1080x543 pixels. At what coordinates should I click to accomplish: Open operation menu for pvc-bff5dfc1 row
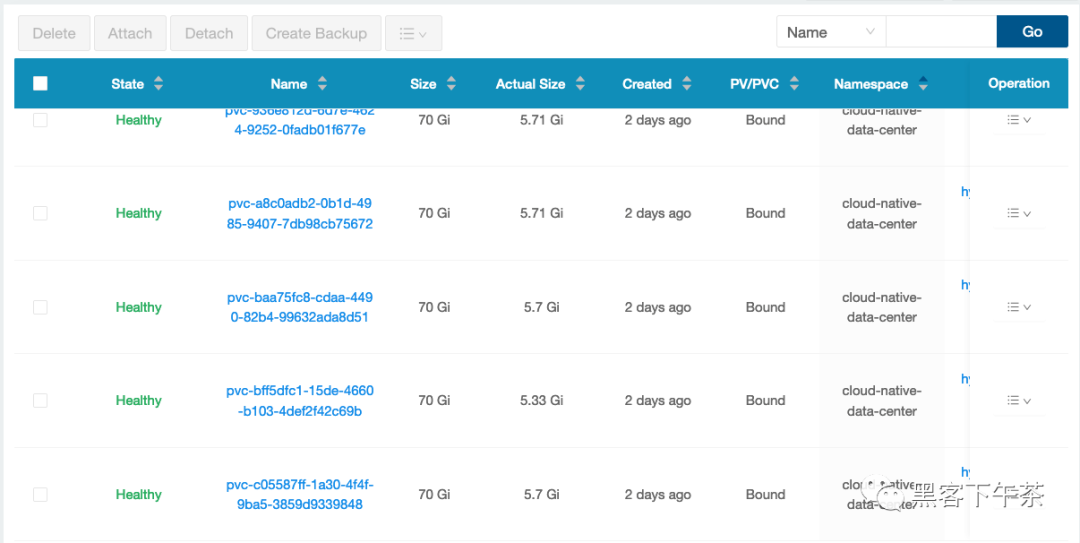[x=1019, y=400]
